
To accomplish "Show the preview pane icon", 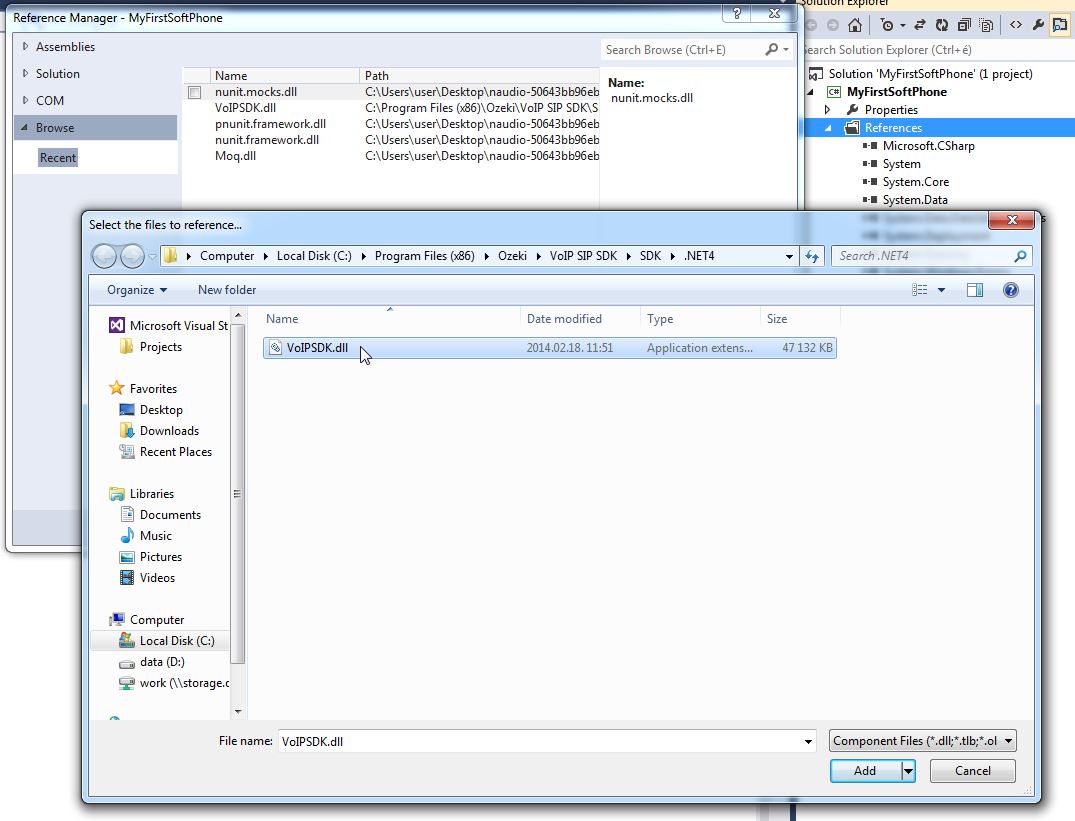I will tap(974, 290).
